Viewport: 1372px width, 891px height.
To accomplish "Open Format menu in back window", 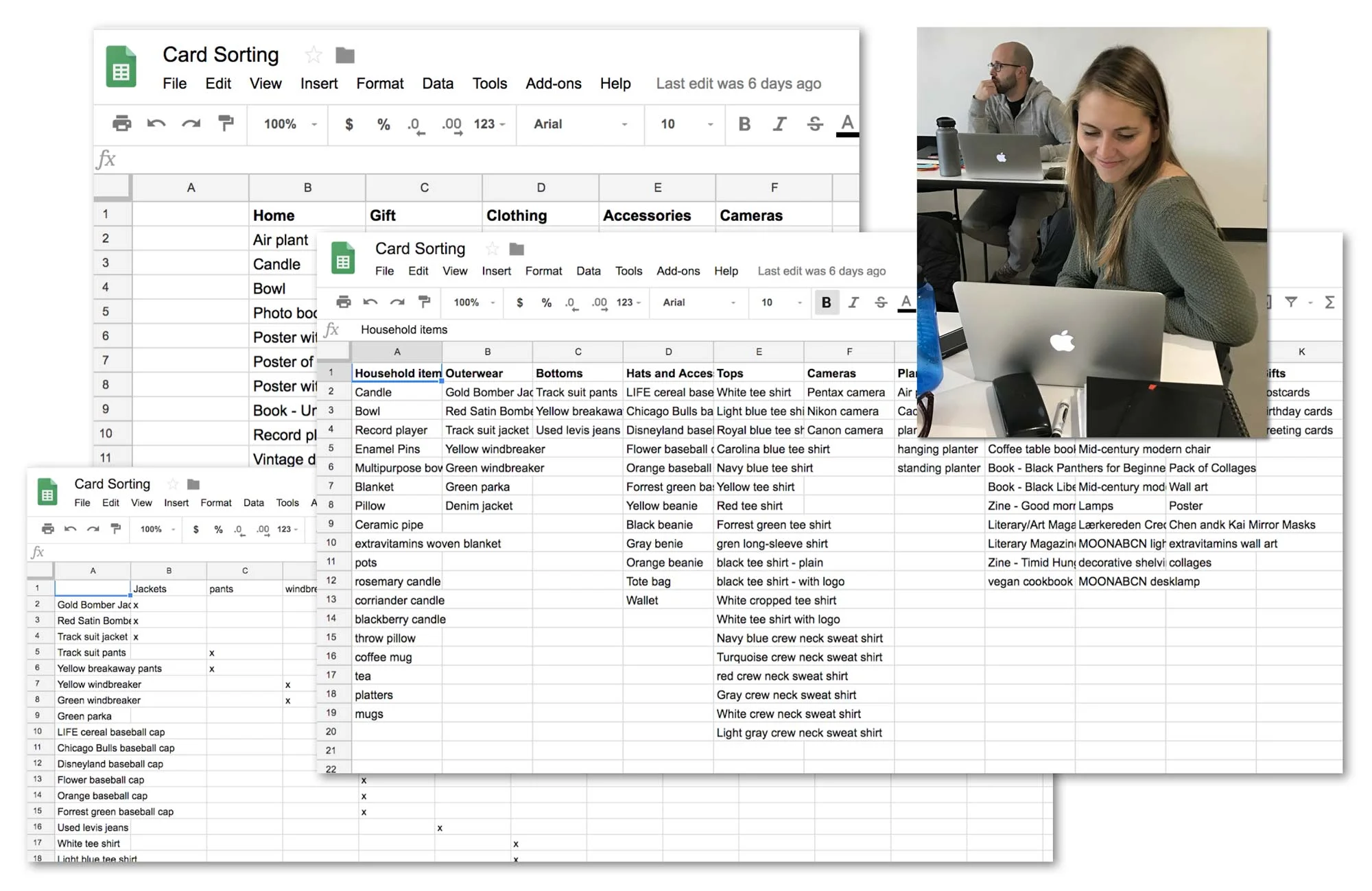I will coord(380,84).
